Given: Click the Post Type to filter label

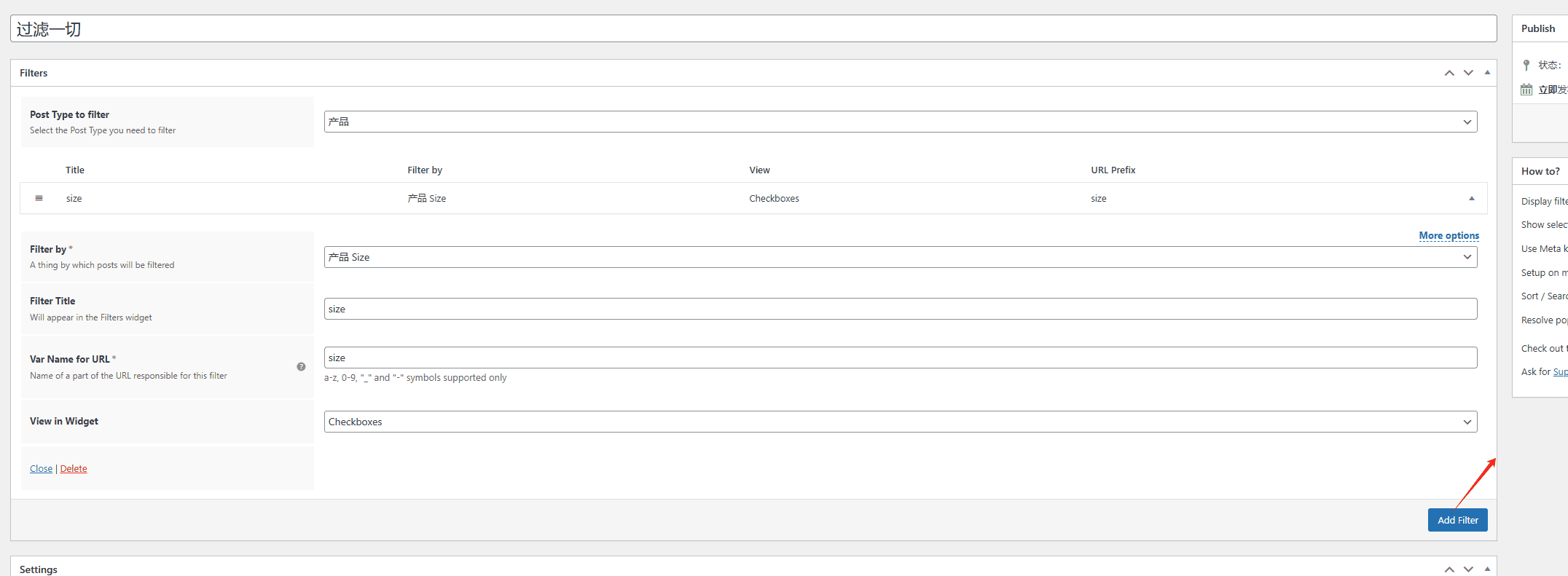Looking at the screenshot, I should 69,114.
